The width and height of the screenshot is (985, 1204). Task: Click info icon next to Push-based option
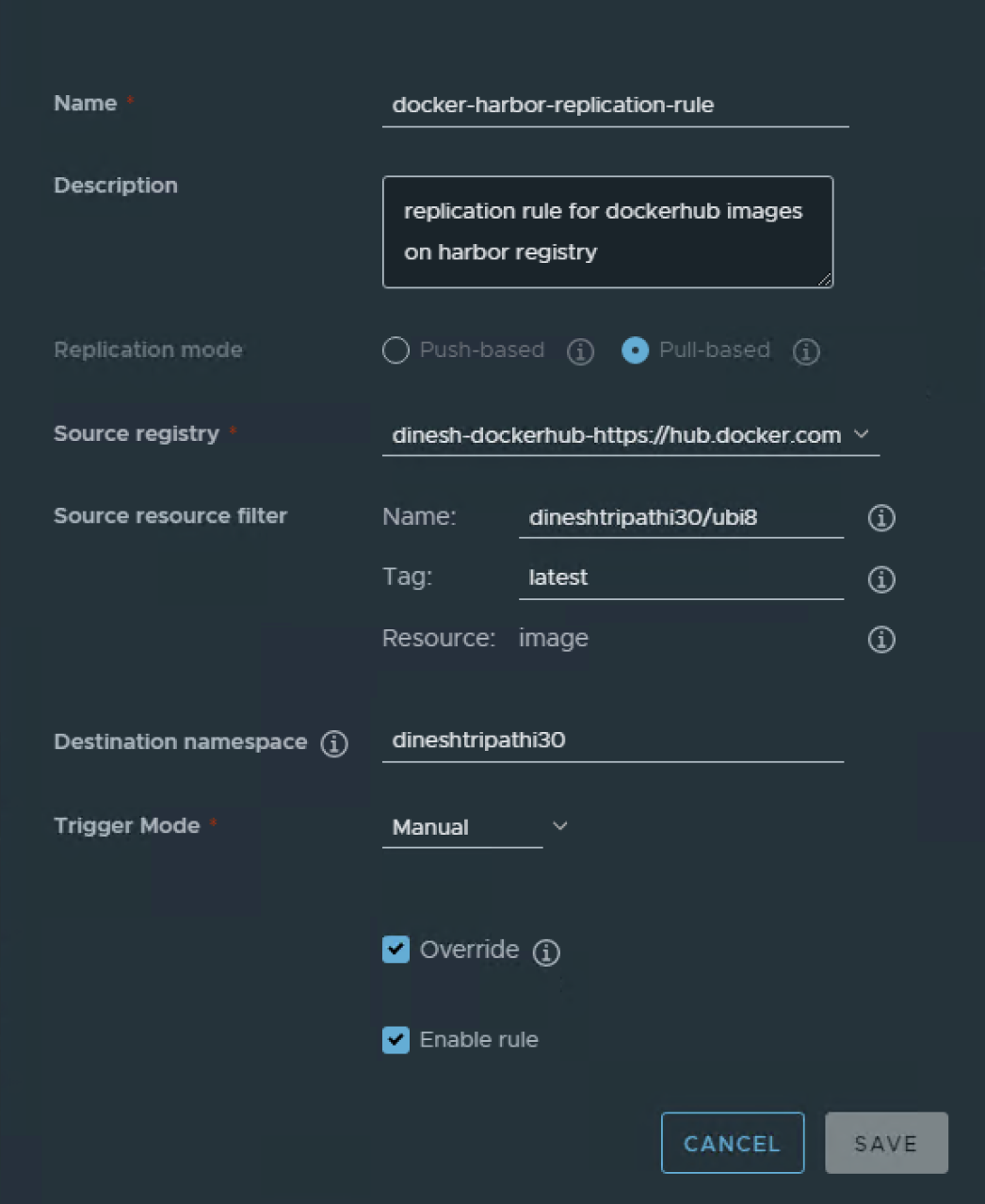(580, 351)
